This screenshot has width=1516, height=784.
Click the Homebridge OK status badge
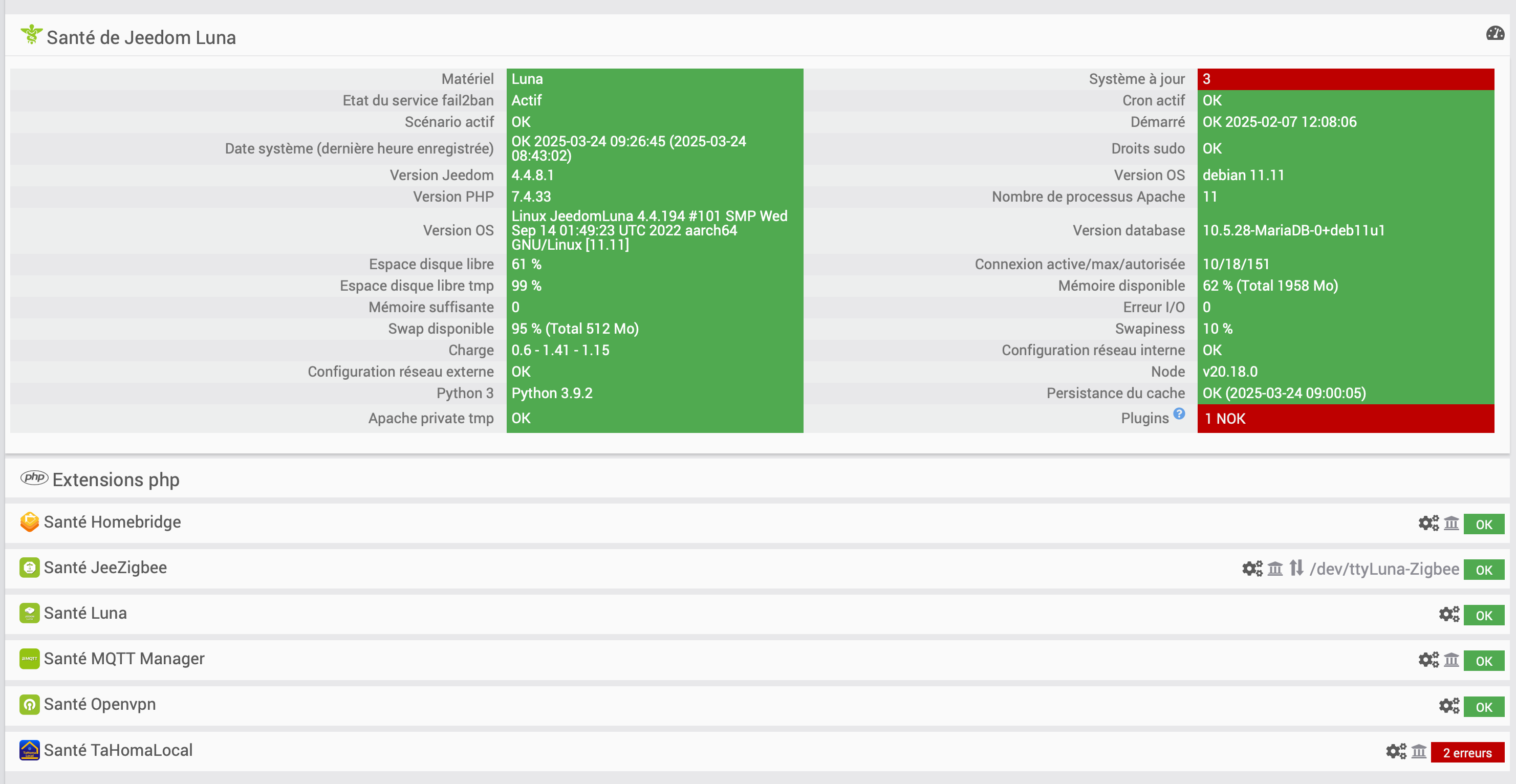(1484, 524)
